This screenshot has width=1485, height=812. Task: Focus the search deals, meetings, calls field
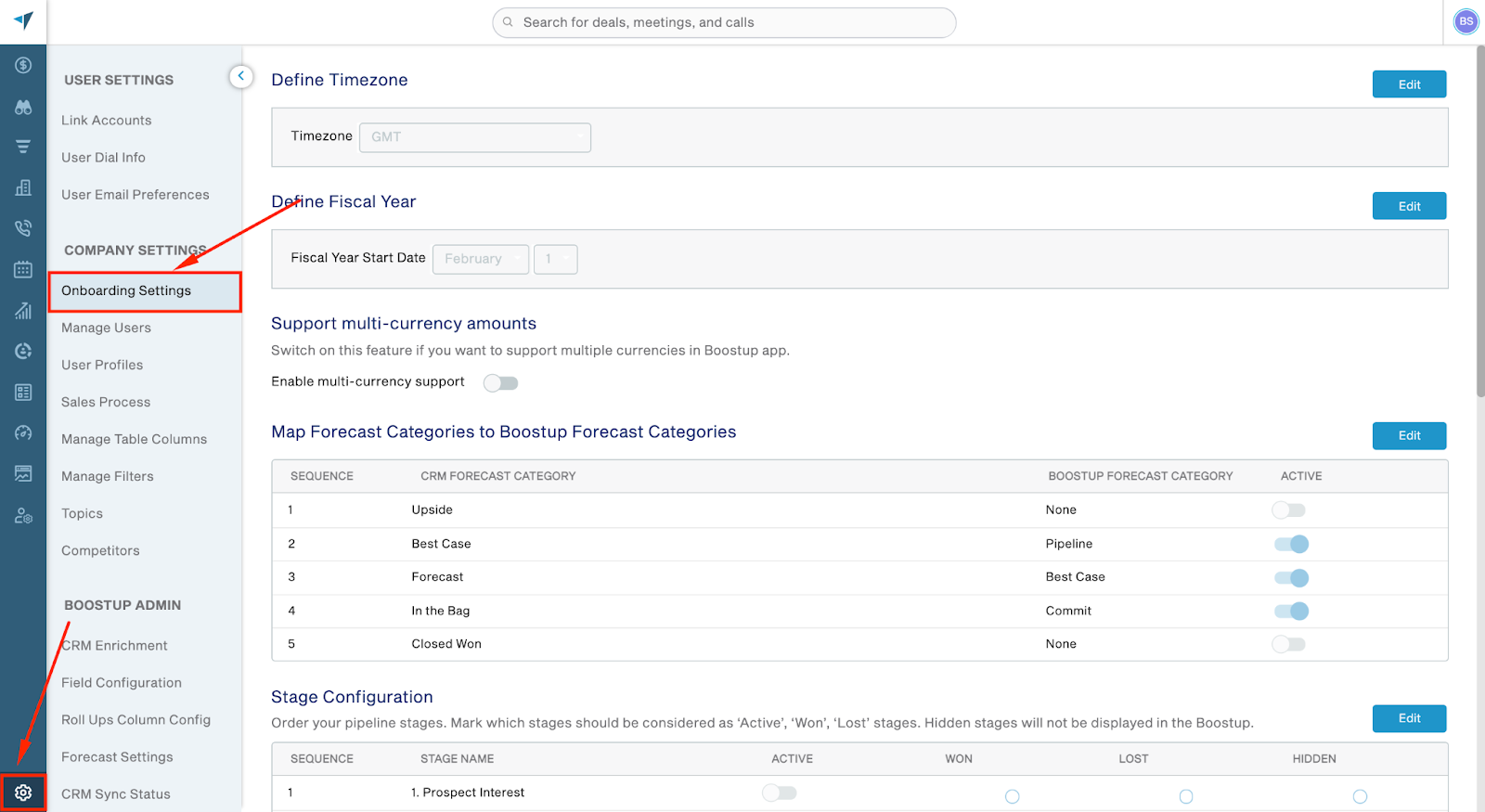(724, 22)
